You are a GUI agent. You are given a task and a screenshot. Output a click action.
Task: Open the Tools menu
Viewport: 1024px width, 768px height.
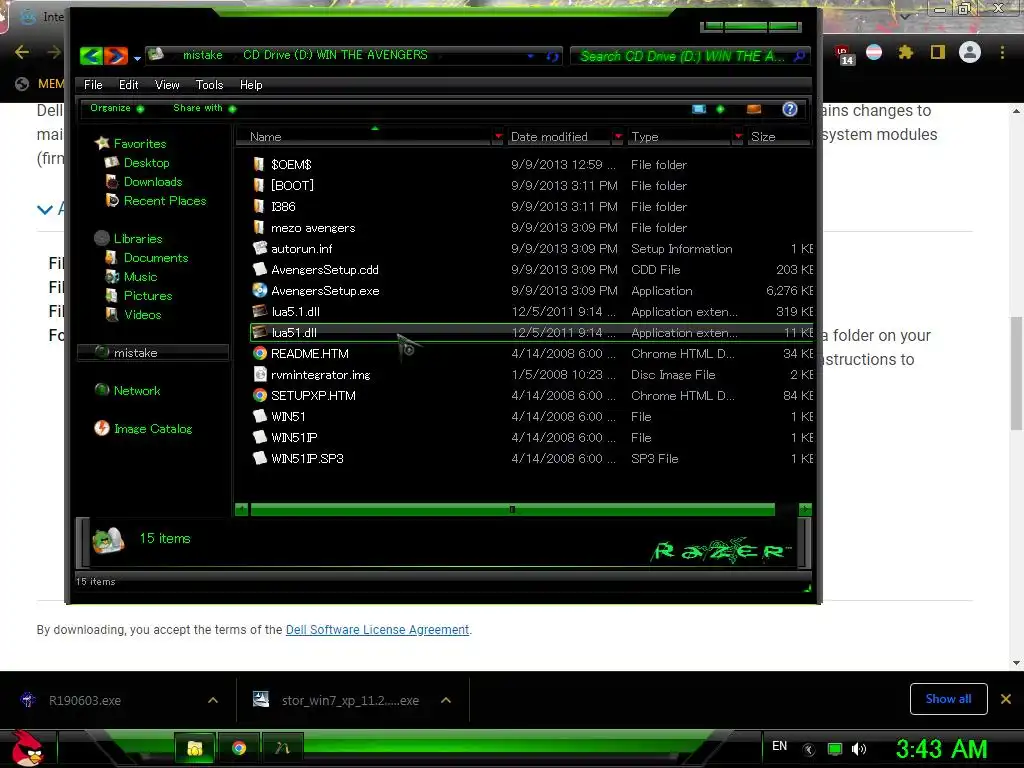point(209,85)
